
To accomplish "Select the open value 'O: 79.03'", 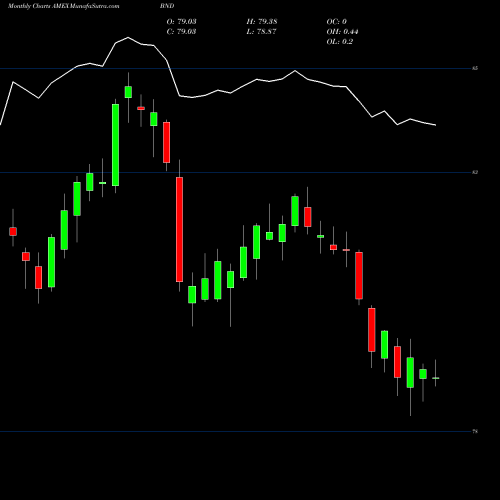I will tap(181, 22).
